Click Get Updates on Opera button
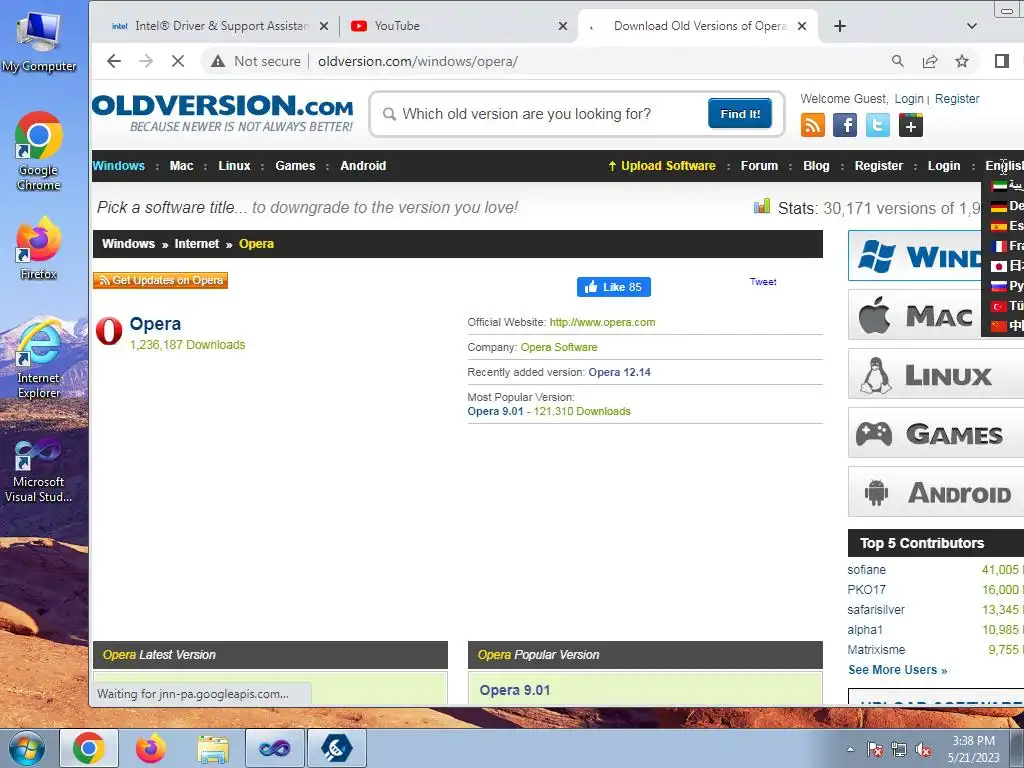Viewport: 1024px width, 768px height. tap(161, 280)
